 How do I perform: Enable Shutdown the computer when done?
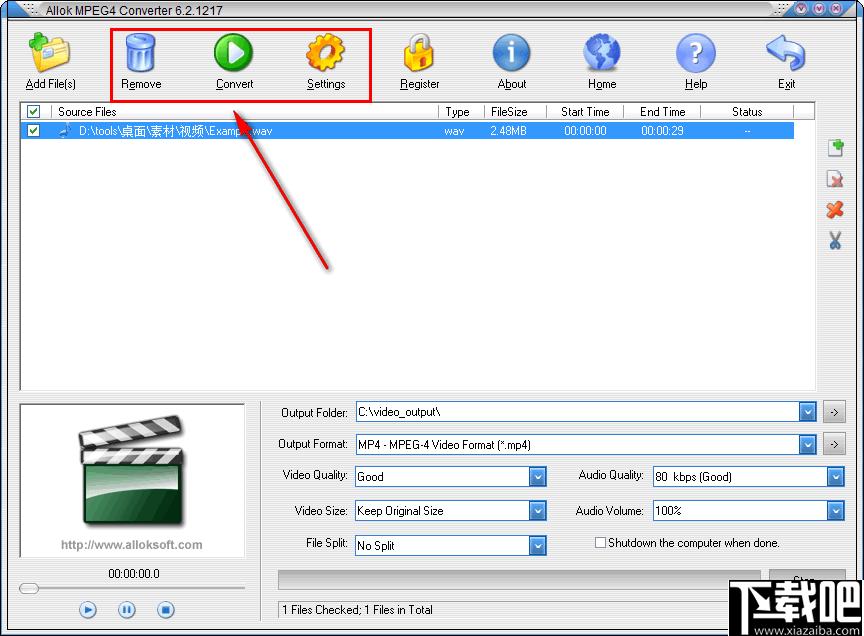tap(600, 543)
